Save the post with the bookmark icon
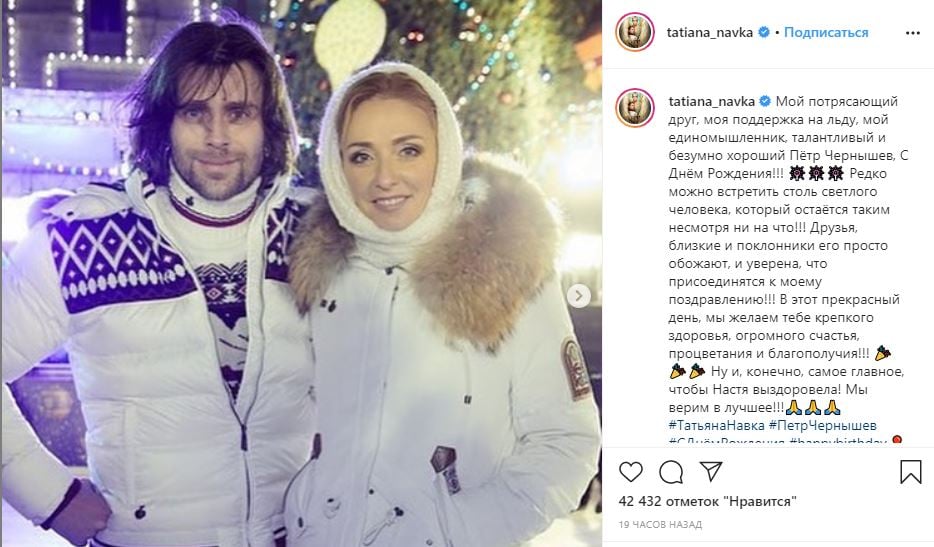 coord(911,472)
